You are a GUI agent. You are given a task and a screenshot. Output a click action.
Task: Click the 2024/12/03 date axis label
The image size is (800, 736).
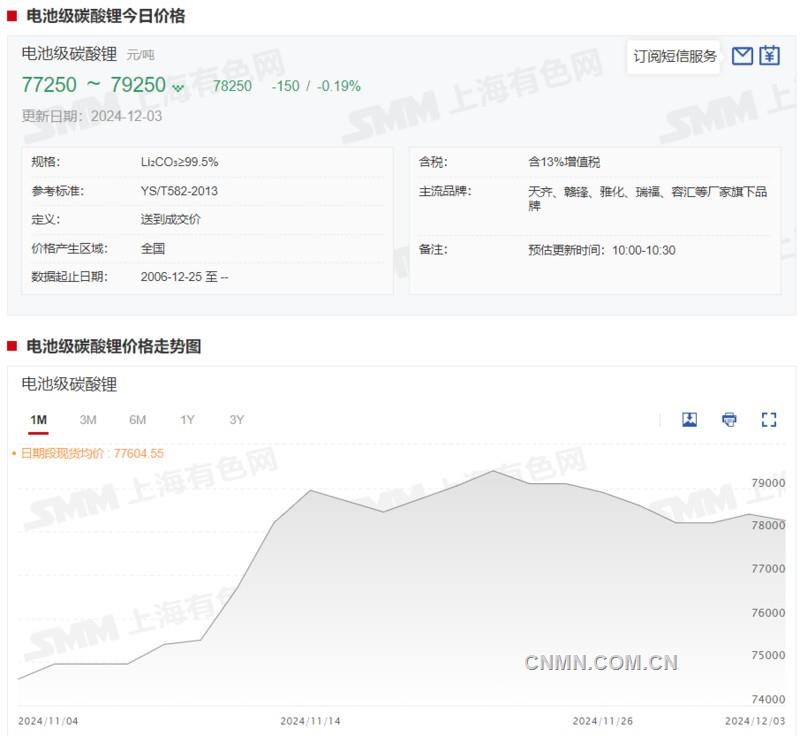coord(754,721)
